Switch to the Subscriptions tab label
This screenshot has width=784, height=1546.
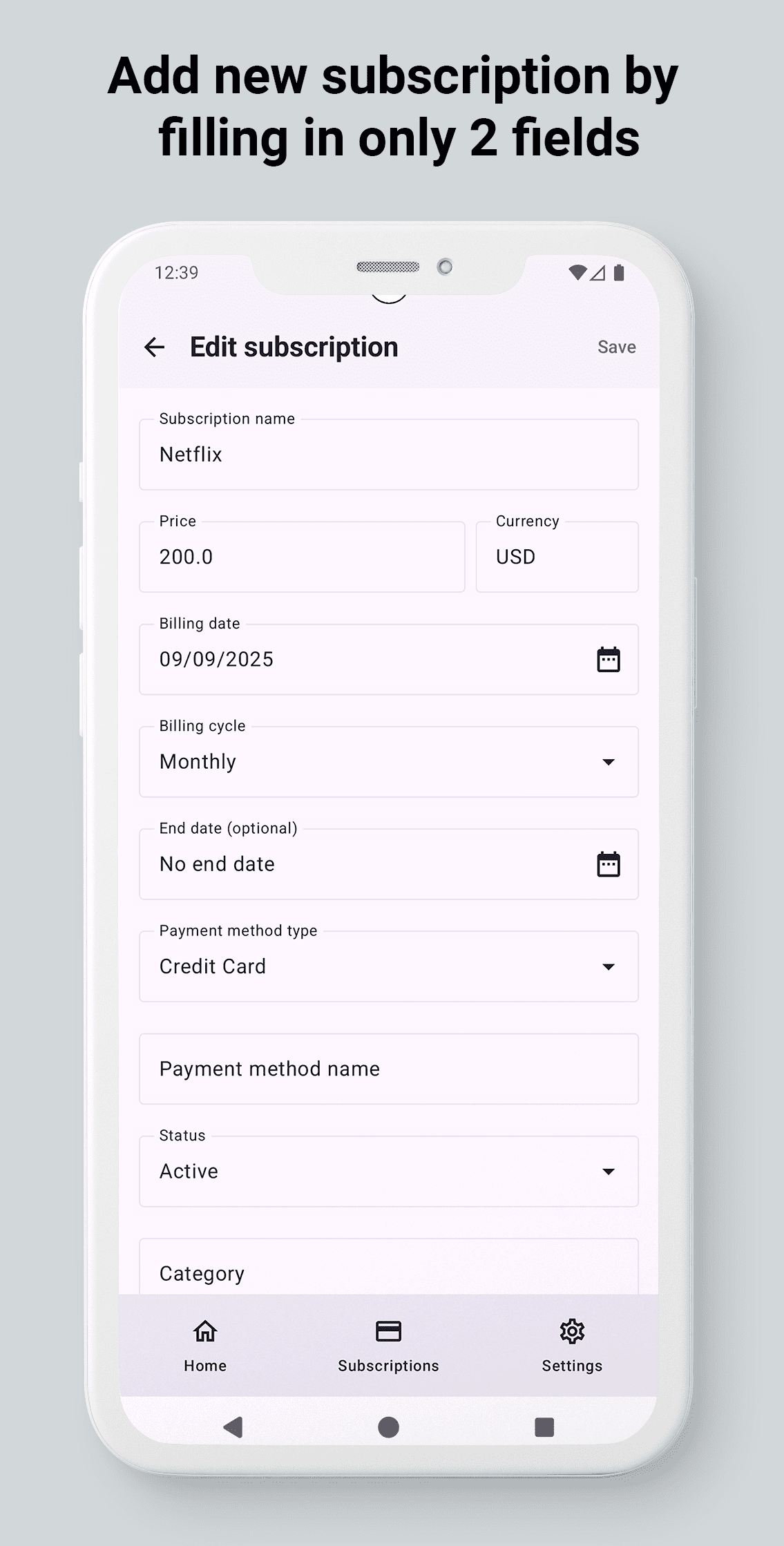[x=388, y=1366]
